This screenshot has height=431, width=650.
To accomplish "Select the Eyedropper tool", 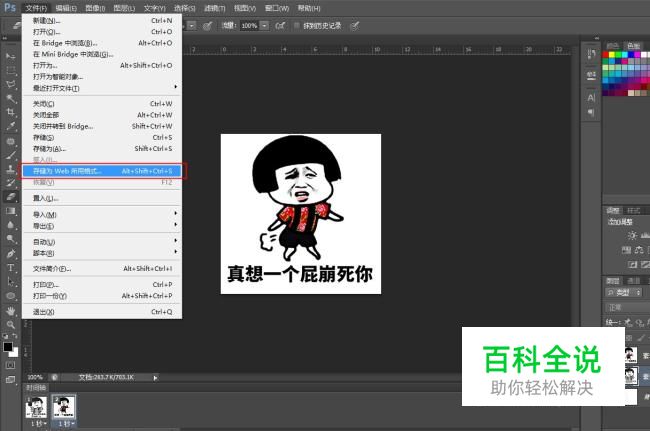I will 10,126.
